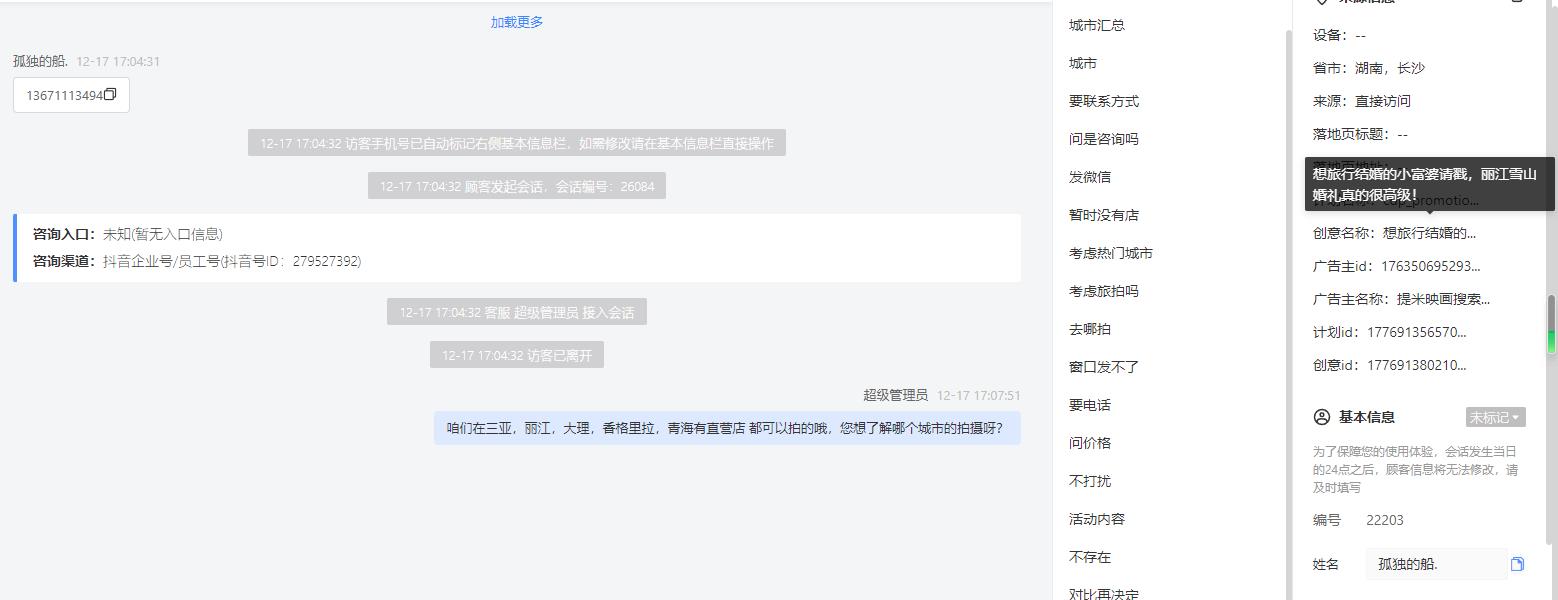
Task: Click the agent message about 三亚 丽江 大理
Action: [x=727, y=428]
